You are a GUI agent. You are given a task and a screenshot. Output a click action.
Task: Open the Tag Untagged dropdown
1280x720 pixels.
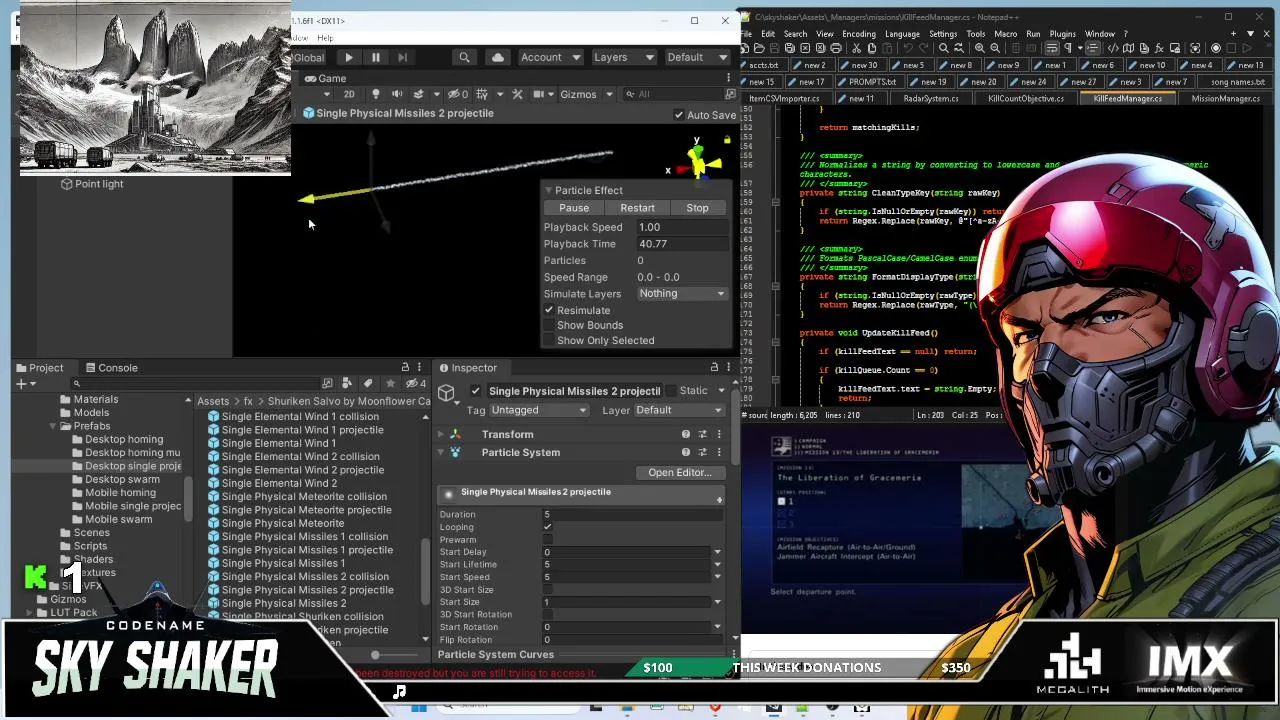coord(538,410)
